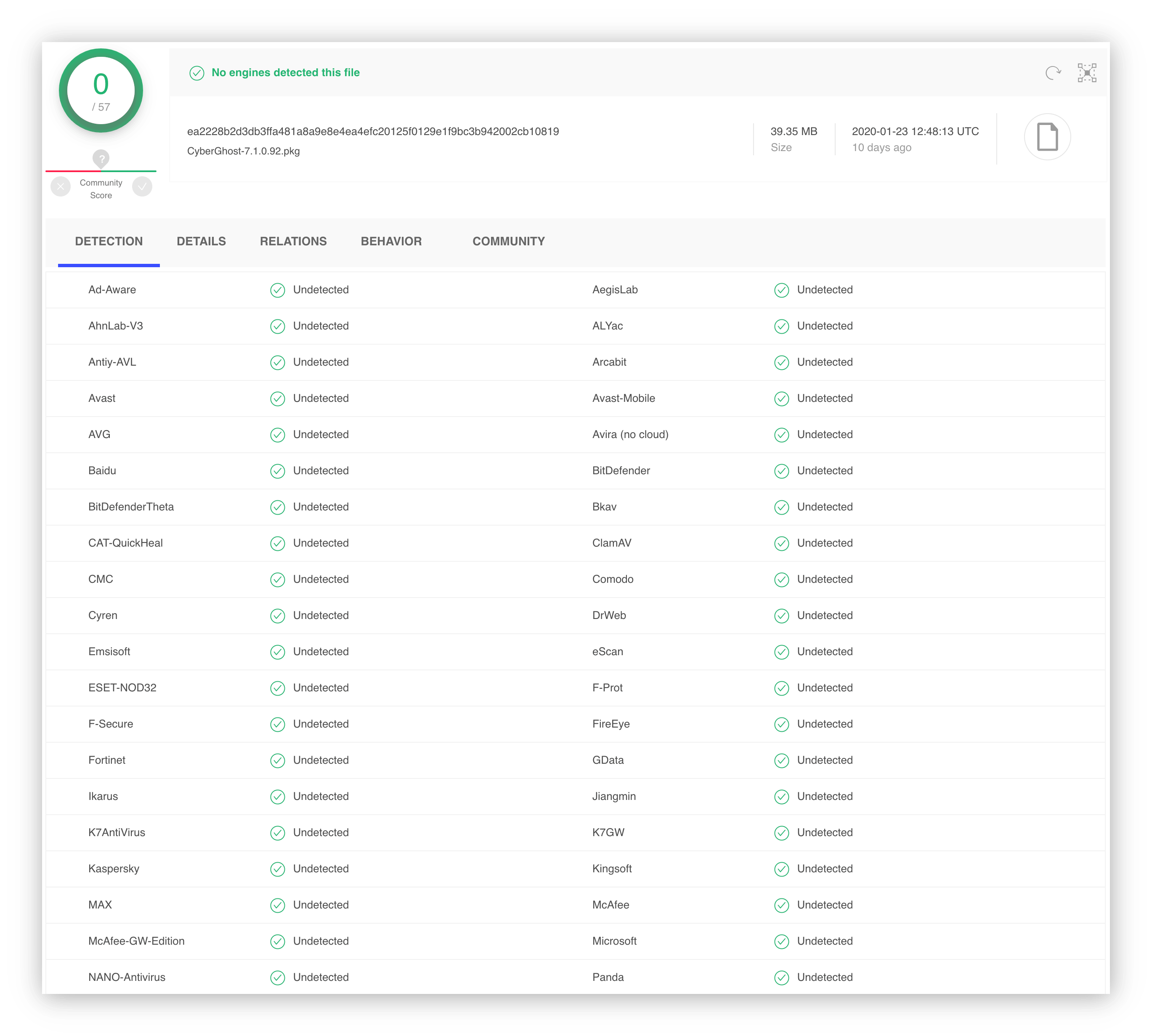Click the ALYac undetected check icon
Viewport: 1152px width, 1036px height.
[781, 327]
